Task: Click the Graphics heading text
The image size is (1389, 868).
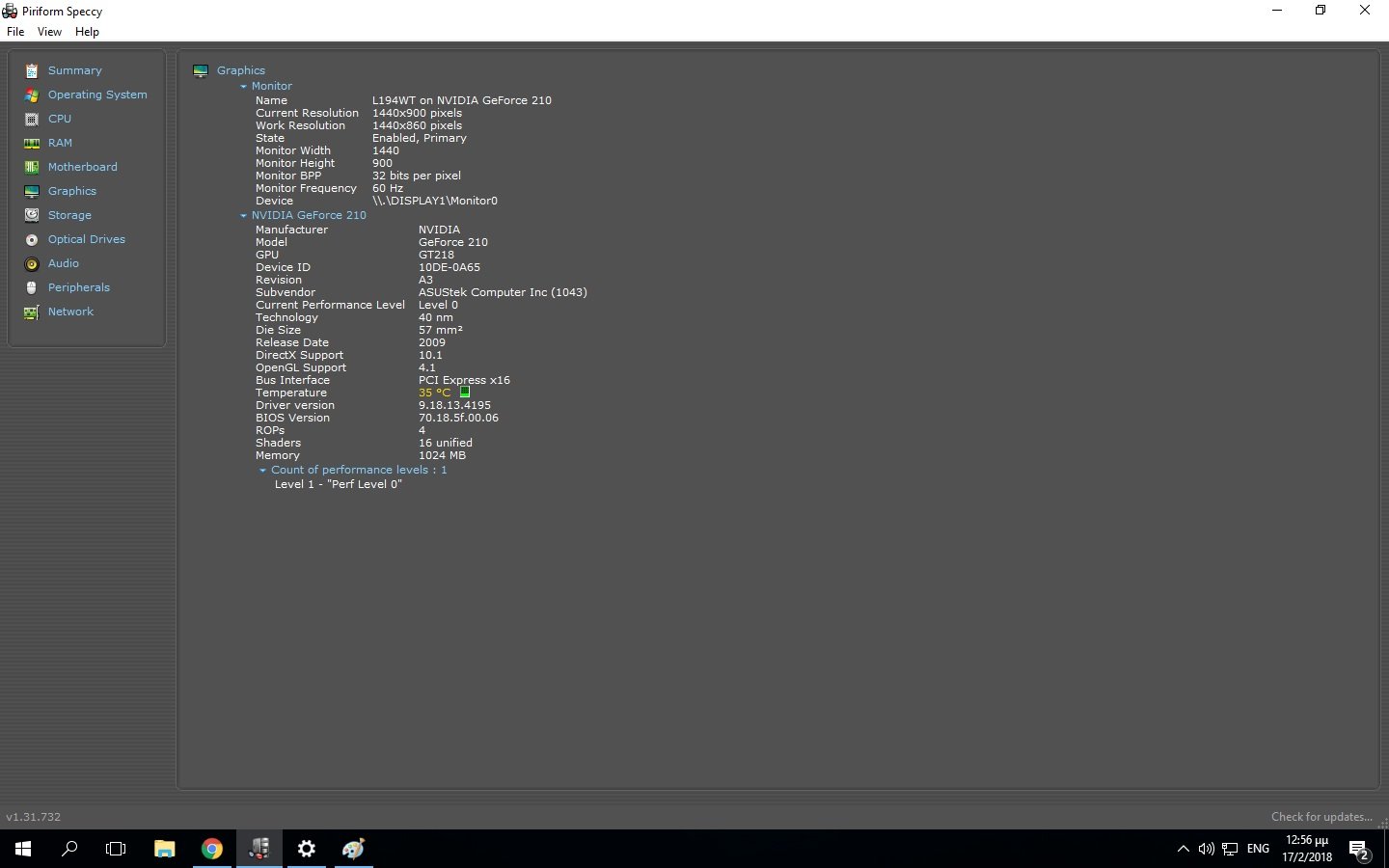Action: (x=241, y=70)
